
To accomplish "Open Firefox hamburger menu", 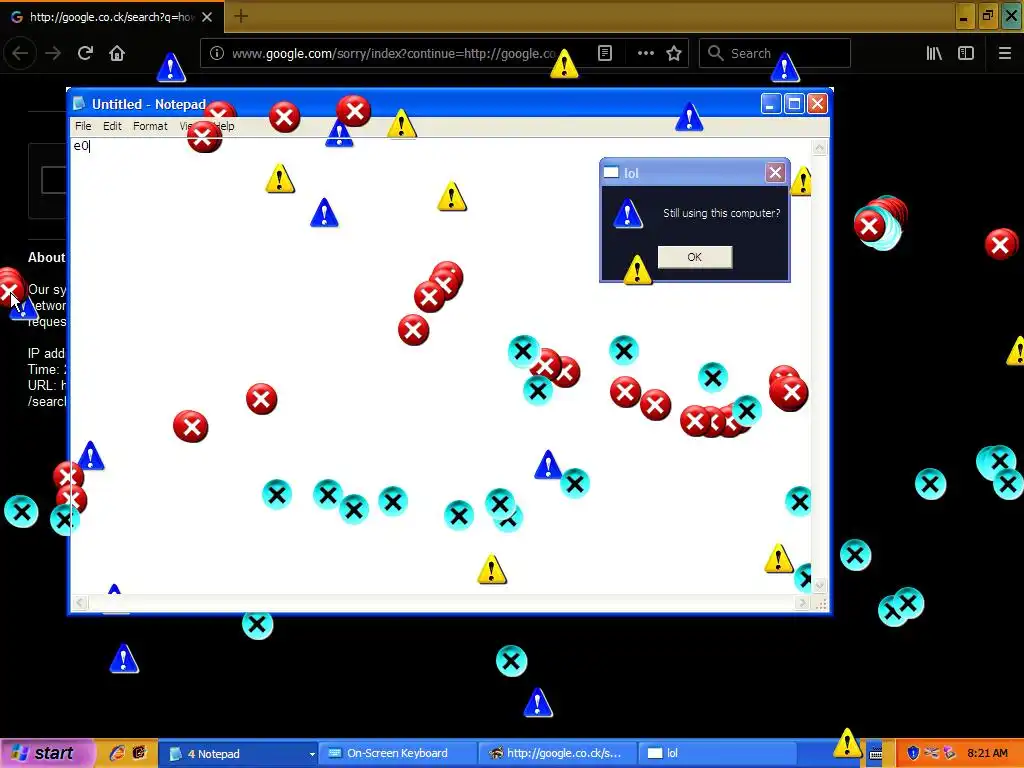I will [x=1004, y=53].
